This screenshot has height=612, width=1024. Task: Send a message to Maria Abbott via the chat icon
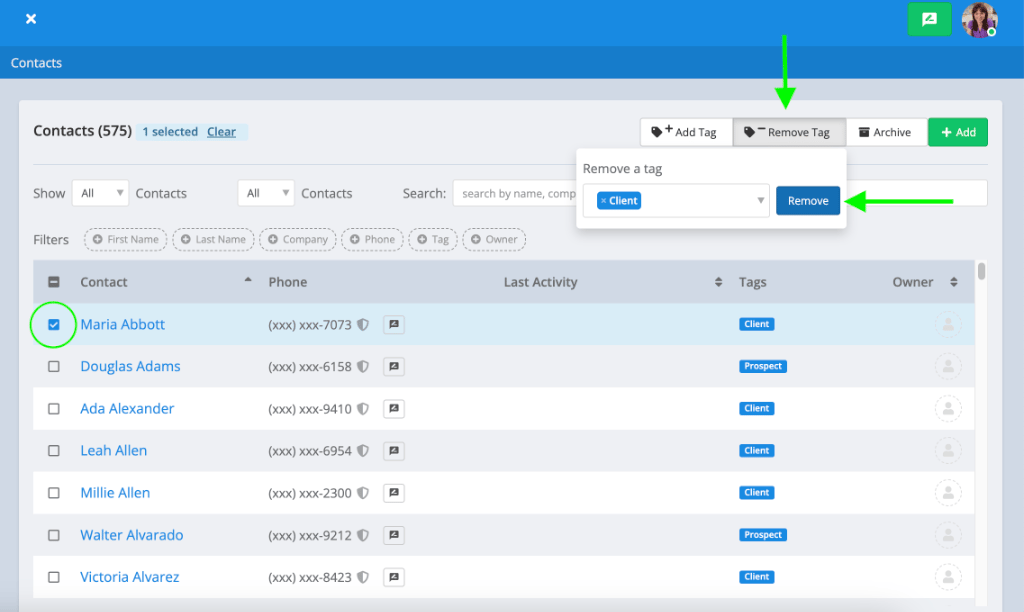(394, 325)
